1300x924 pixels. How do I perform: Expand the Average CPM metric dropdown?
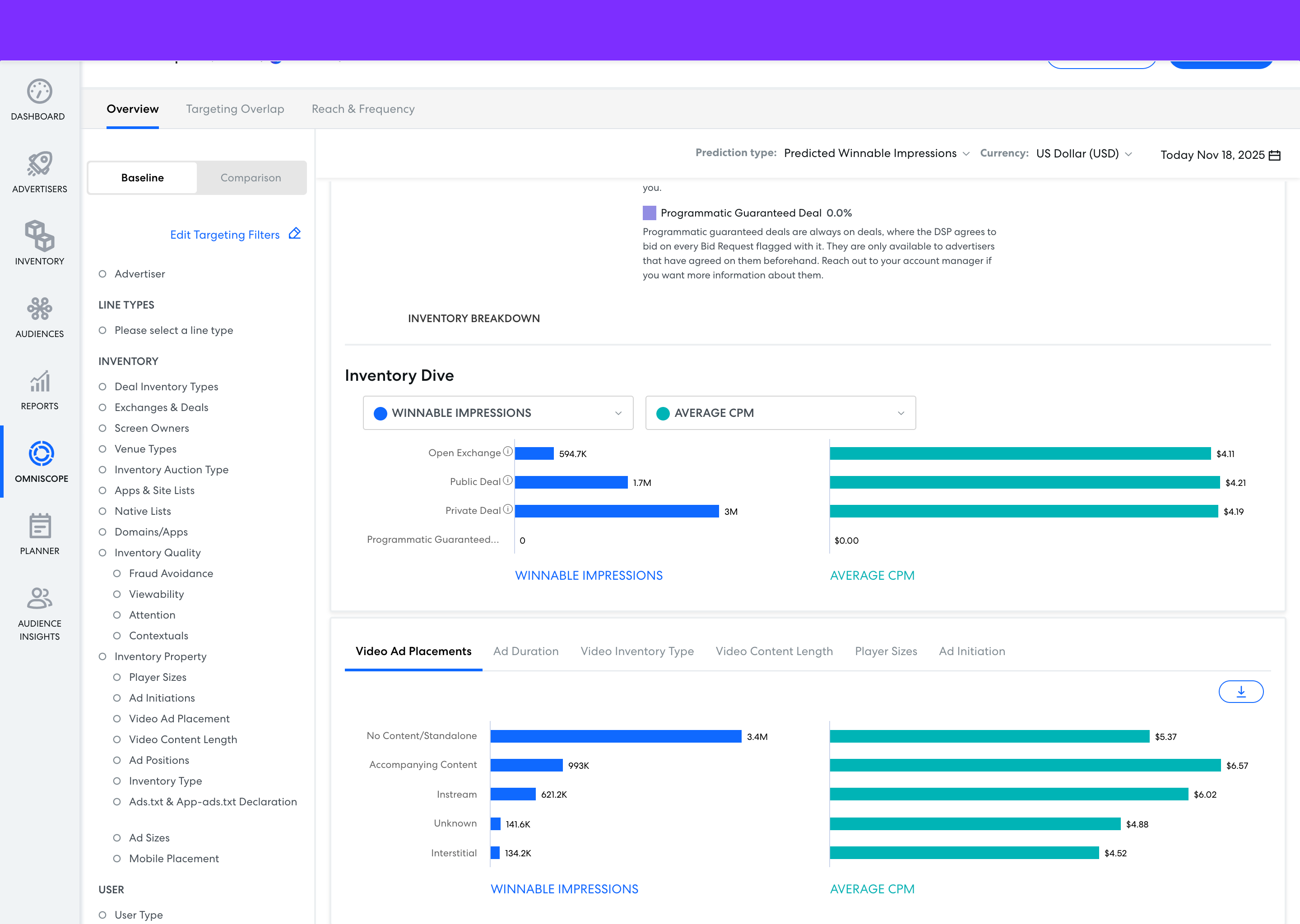pos(780,413)
